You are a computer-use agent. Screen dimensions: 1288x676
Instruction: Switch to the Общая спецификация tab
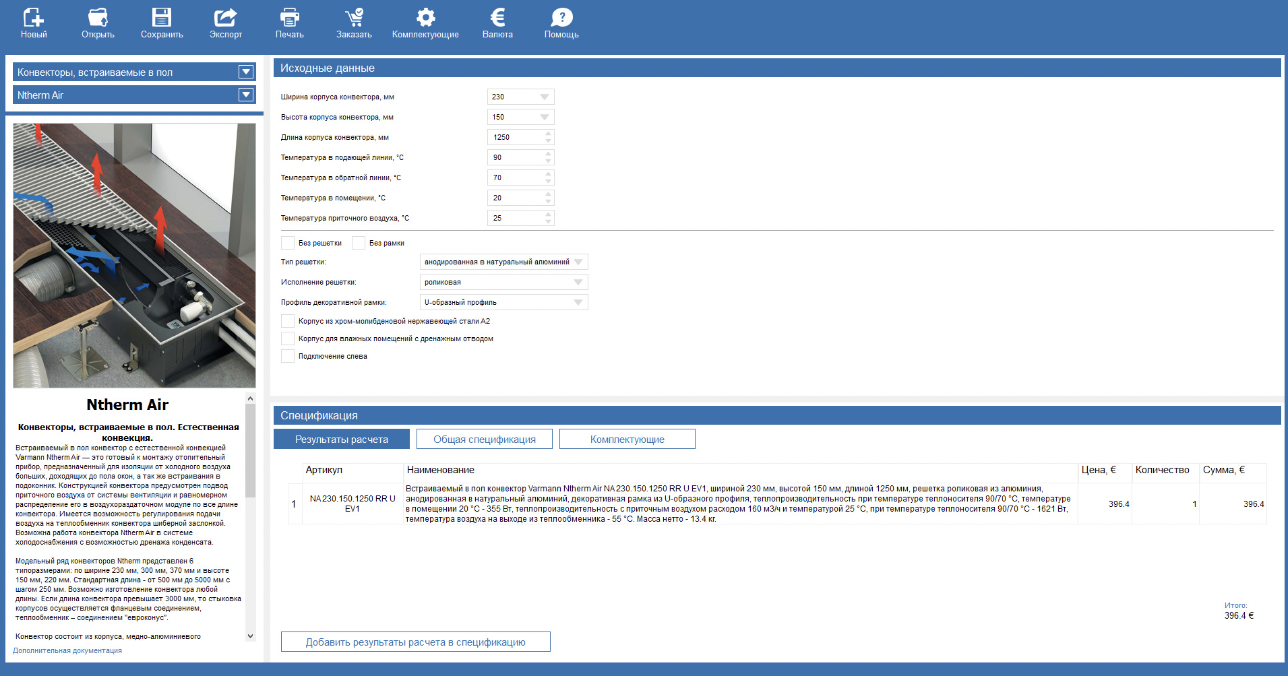point(483,439)
